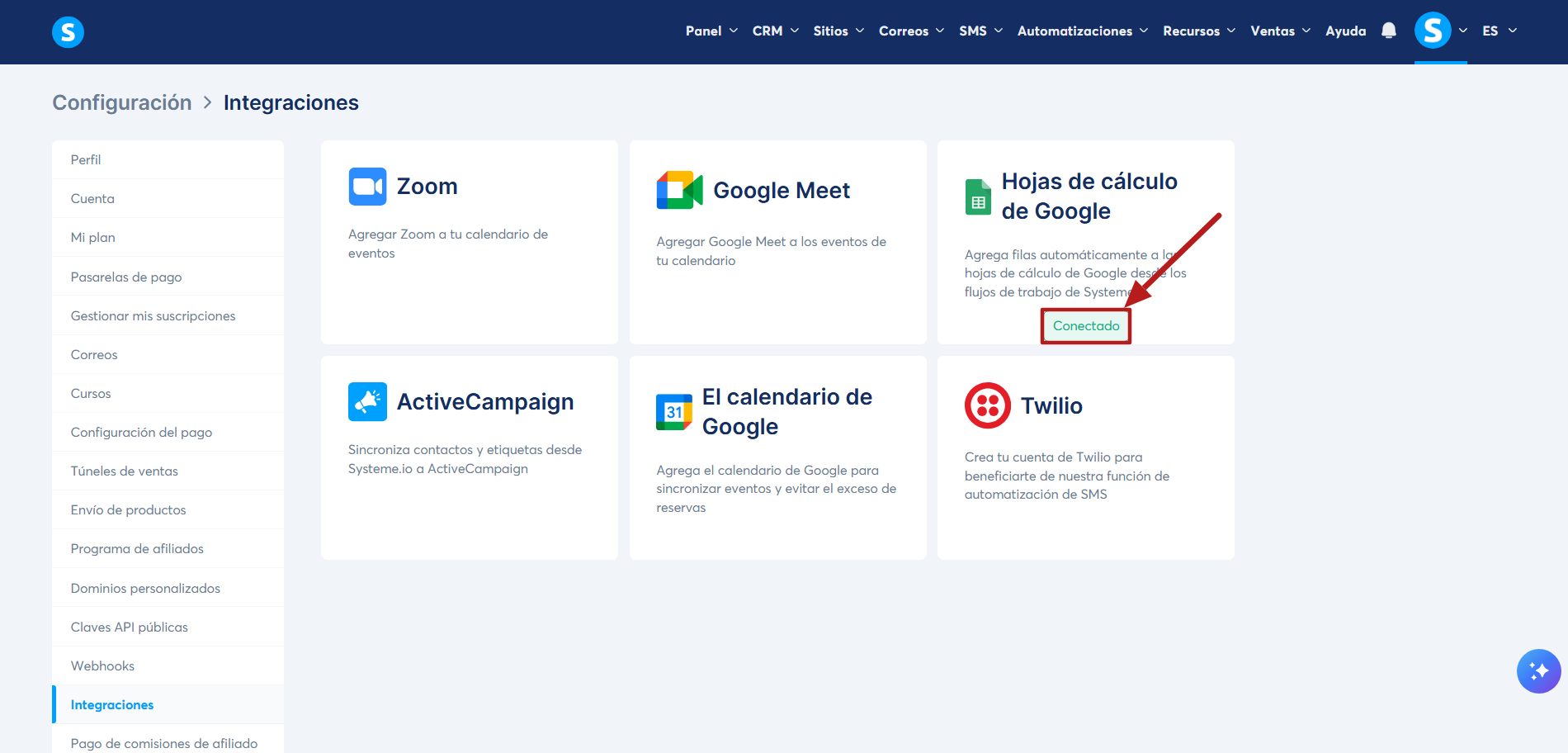Open Túneles de ventas settings
The height and width of the screenshot is (753, 1568).
click(x=168, y=471)
